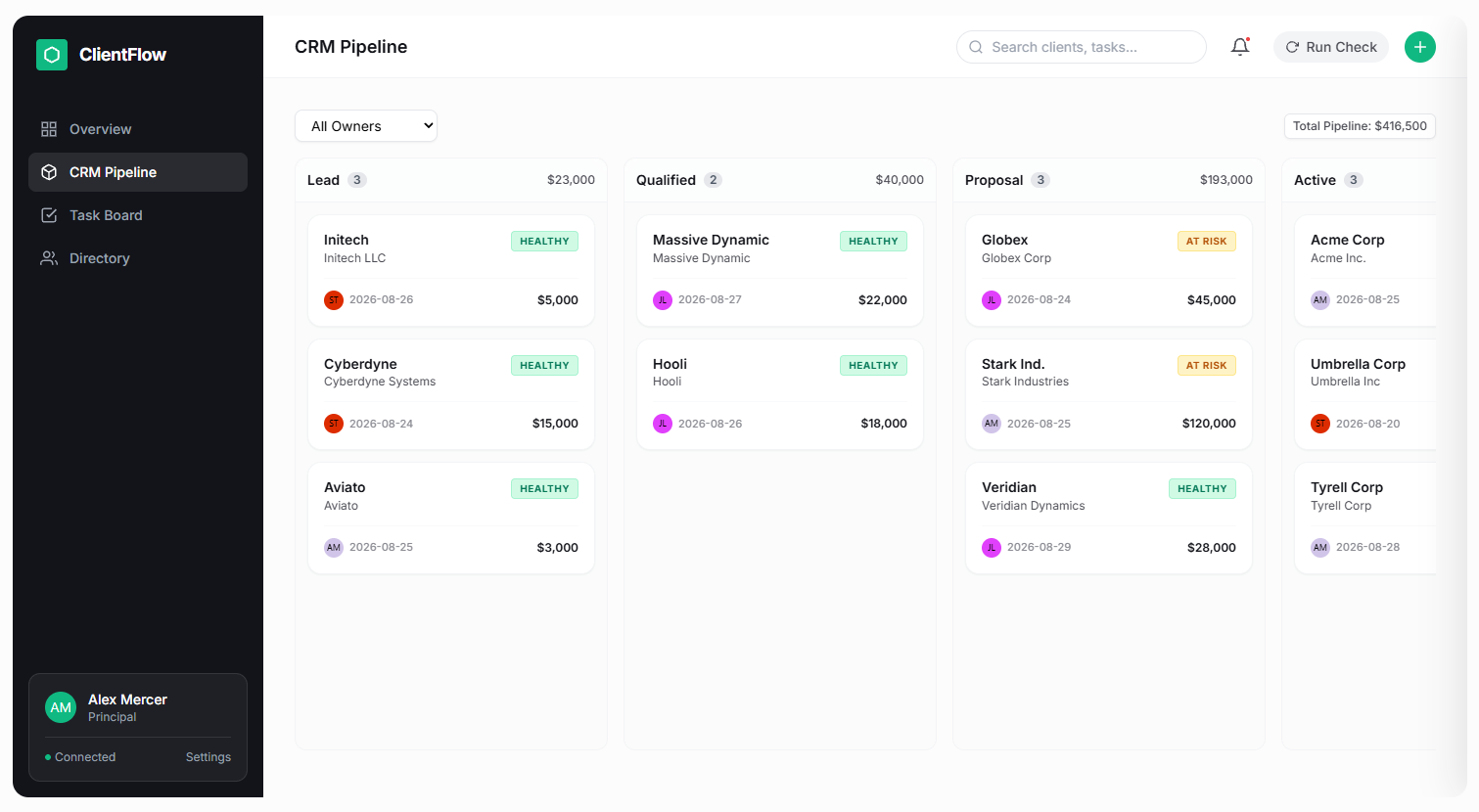Click ST owner avatar on Initech card
Screen dimensions: 1479x812
coord(334,300)
